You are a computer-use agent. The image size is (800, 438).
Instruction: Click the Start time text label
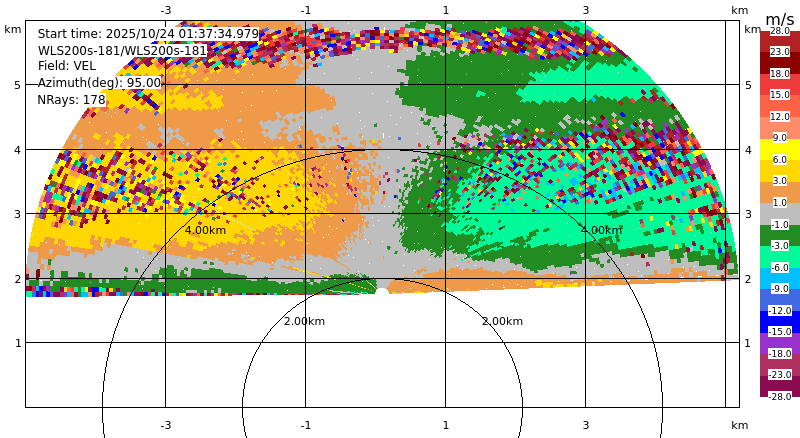click(148, 34)
